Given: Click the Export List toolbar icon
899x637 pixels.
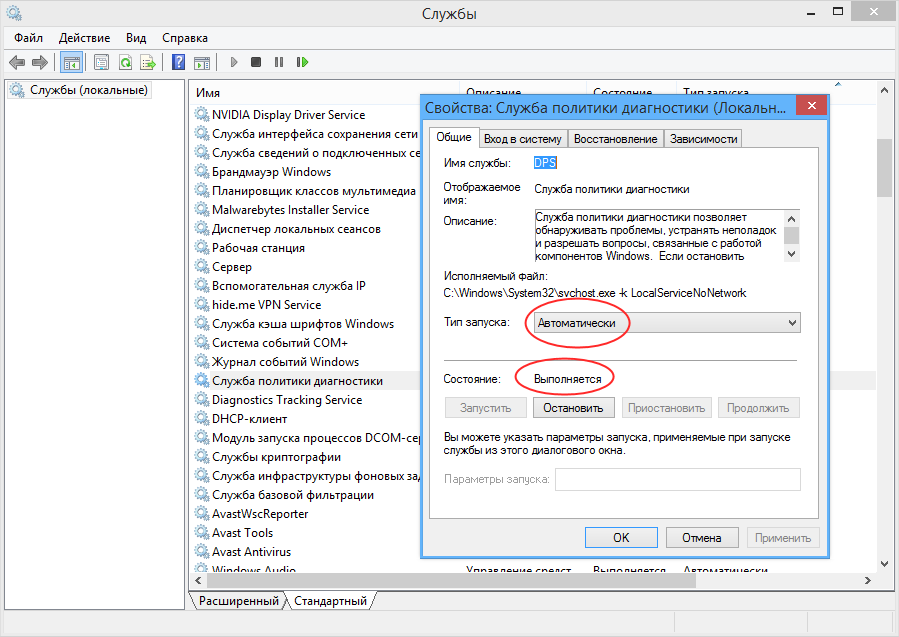Looking at the screenshot, I should click(148, 62).
